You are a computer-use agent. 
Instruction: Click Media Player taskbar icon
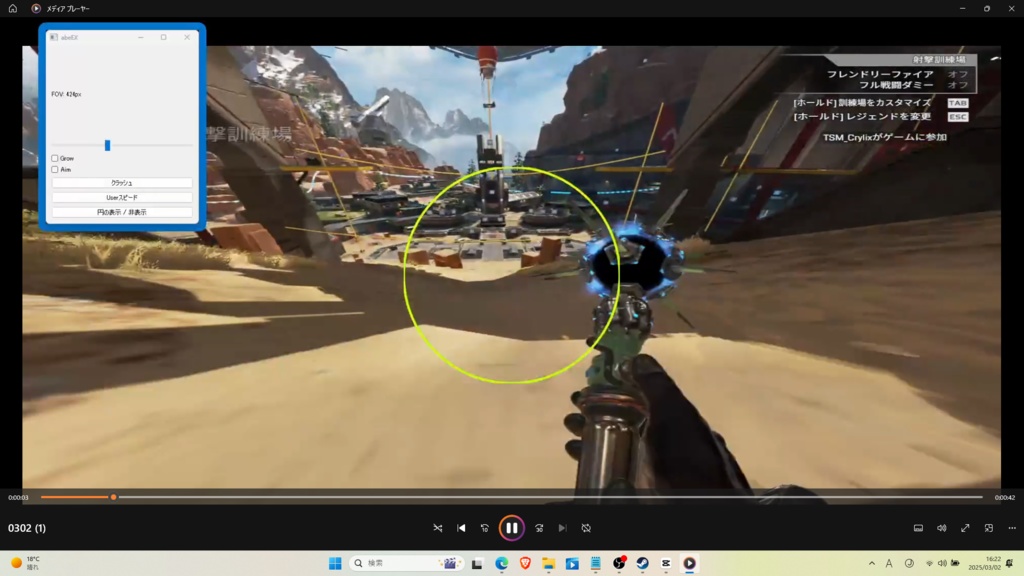pyautogui.click(x=690, y=563)
